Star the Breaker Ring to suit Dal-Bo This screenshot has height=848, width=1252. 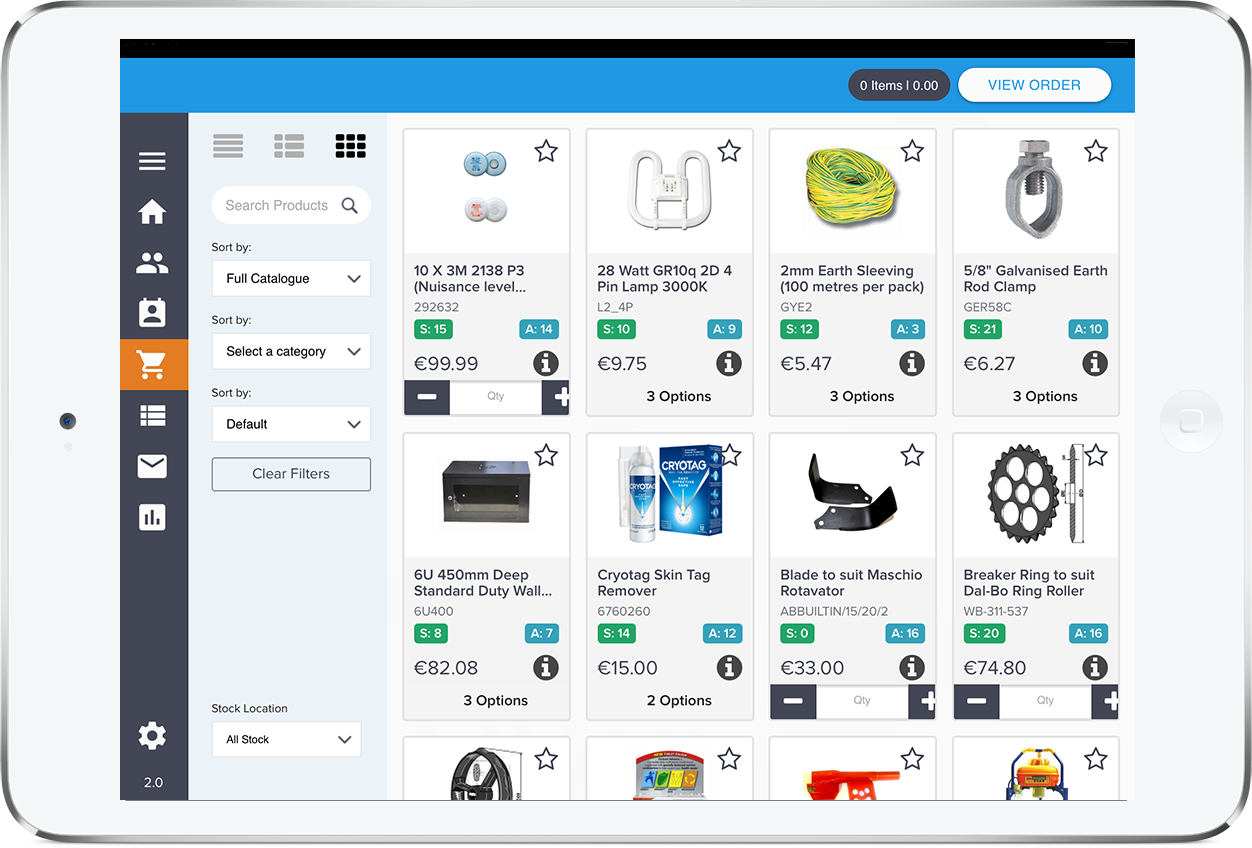(x=1096, y=456)
